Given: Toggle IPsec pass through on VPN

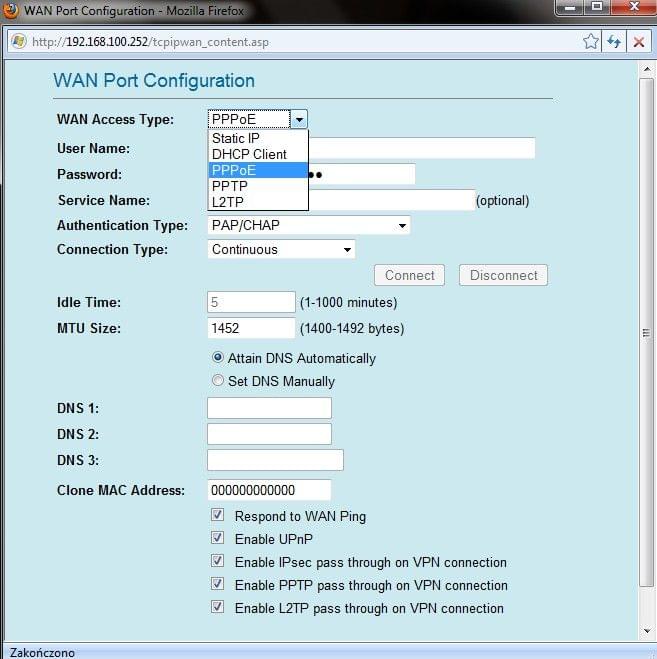Looking at the screenshot, I should click(x=218, y=562).
